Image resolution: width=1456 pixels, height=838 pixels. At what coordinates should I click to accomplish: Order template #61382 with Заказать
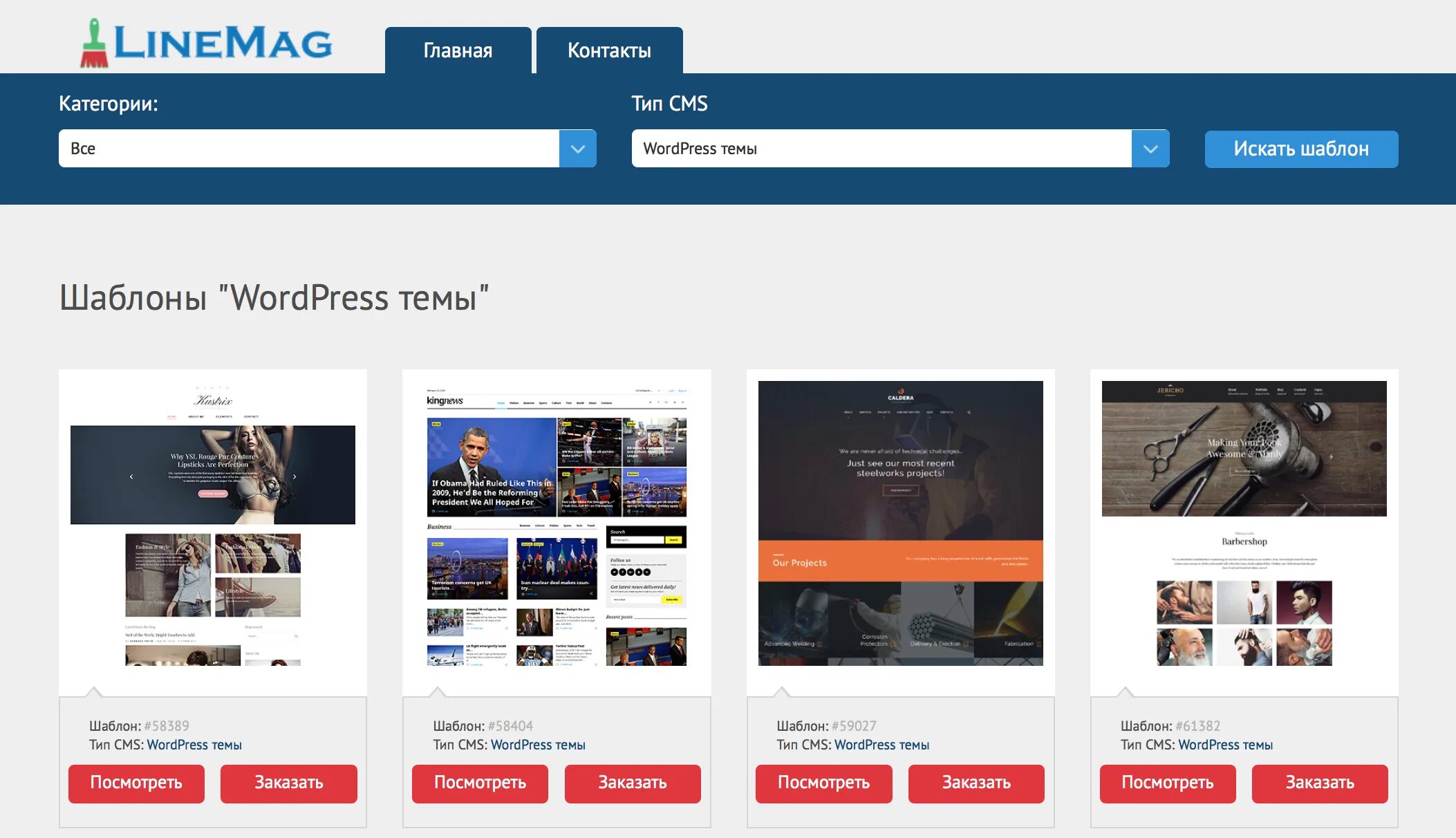(x=1319, y=783)
